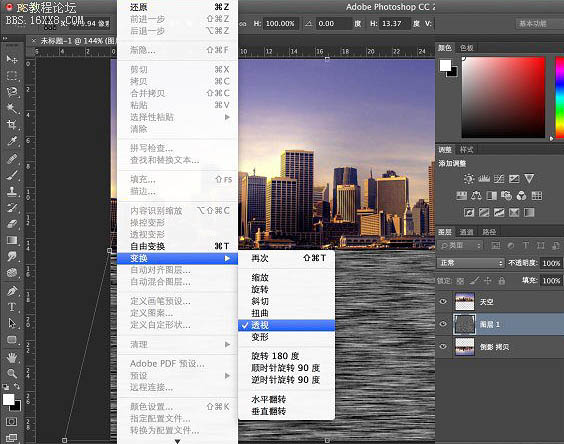Select the Crop tool in toolbar
This screenshot has height=444, width=564.
coord(12,124)
